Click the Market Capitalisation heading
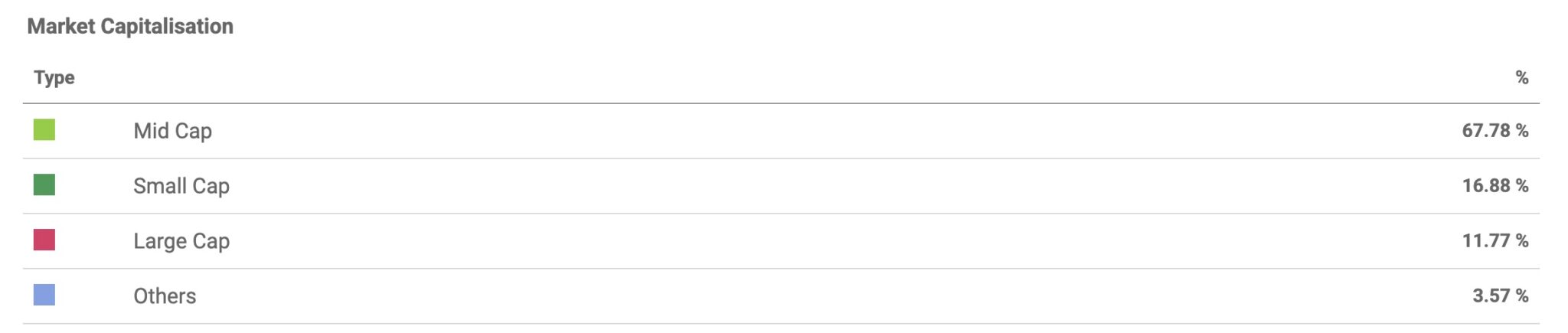1568x333 pixels. click(130, 26)
